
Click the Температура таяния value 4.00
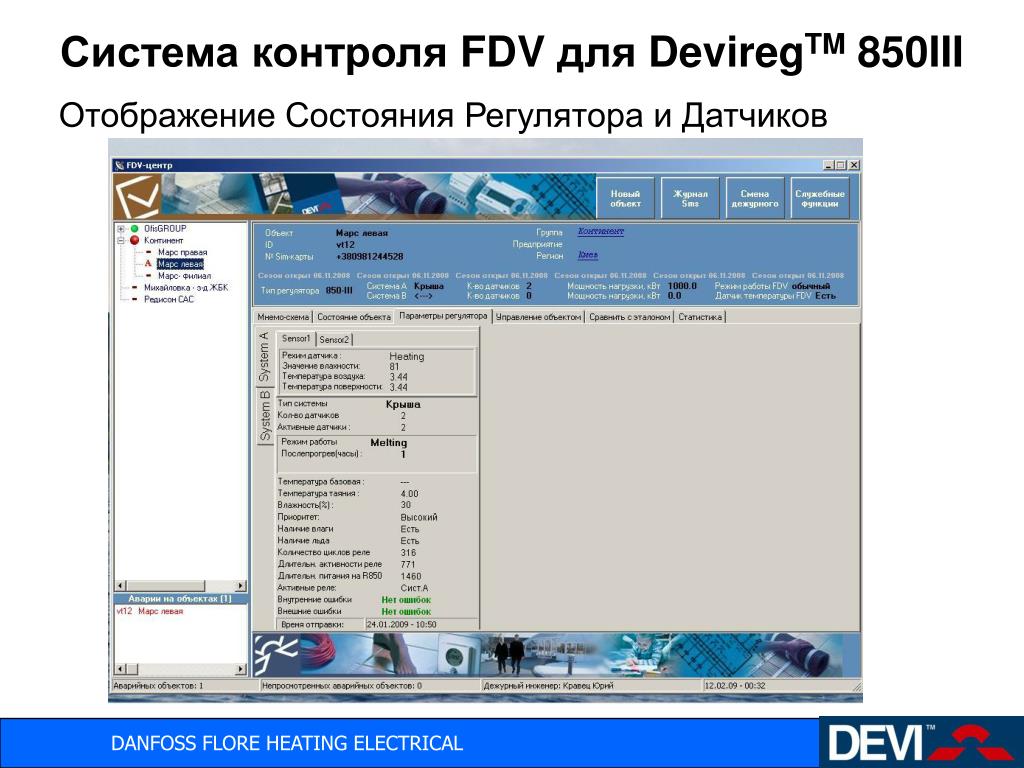pos(409,494)
